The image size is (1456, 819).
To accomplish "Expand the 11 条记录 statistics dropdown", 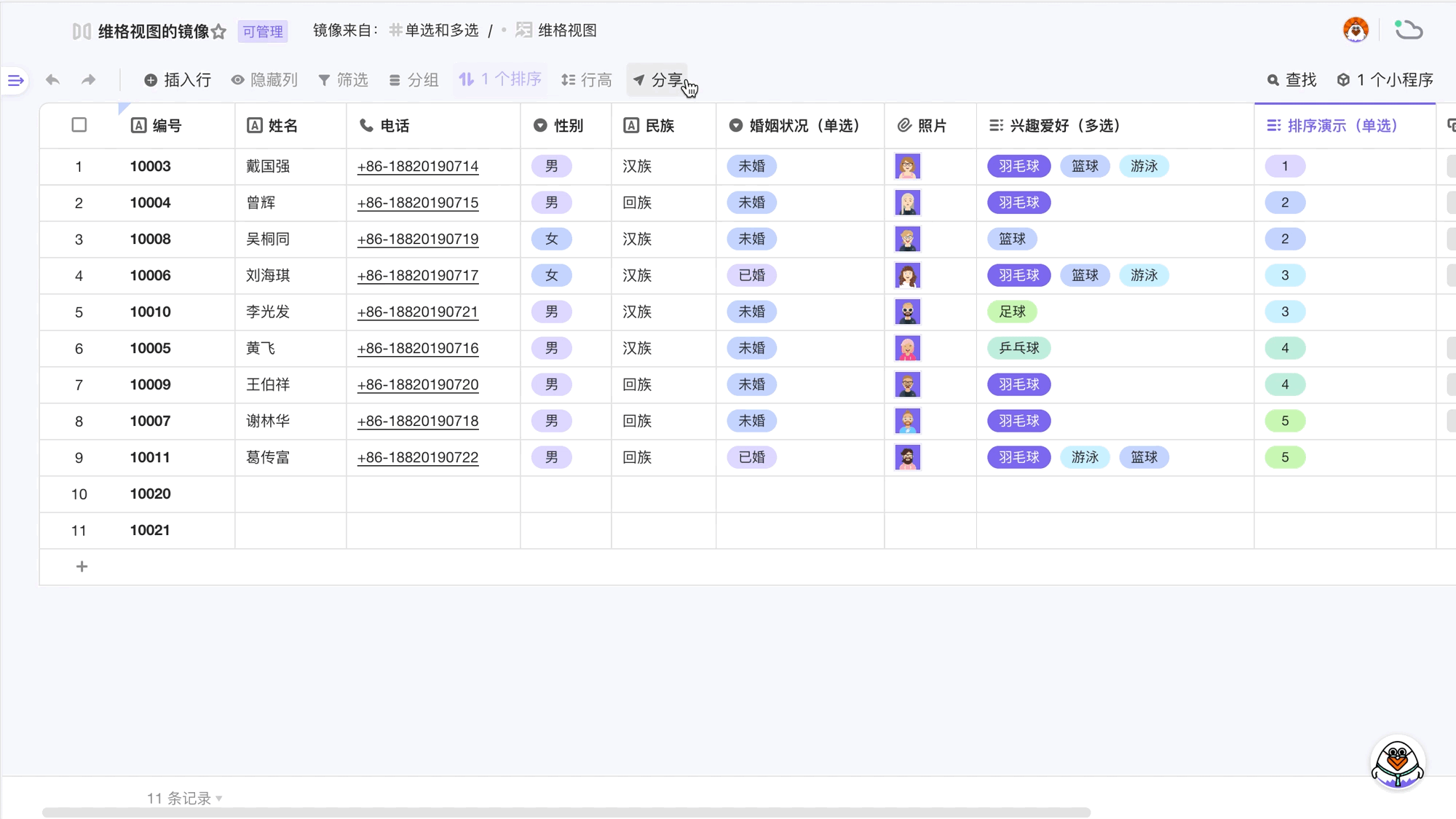I will point(184,799).
